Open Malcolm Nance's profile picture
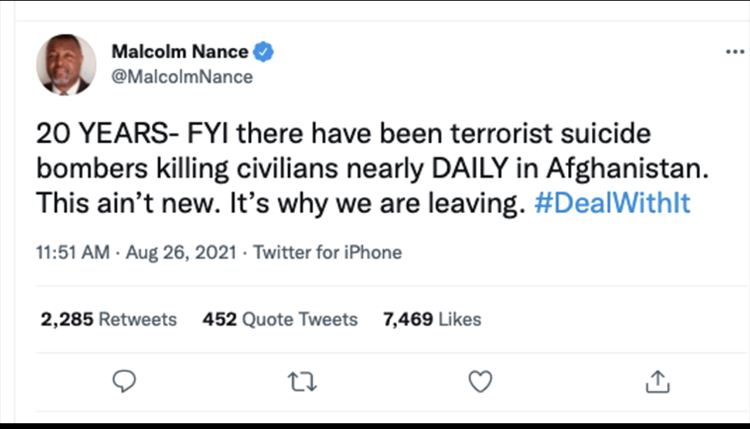The height and width of the screenshot is (429, 750). pos(67,66)
